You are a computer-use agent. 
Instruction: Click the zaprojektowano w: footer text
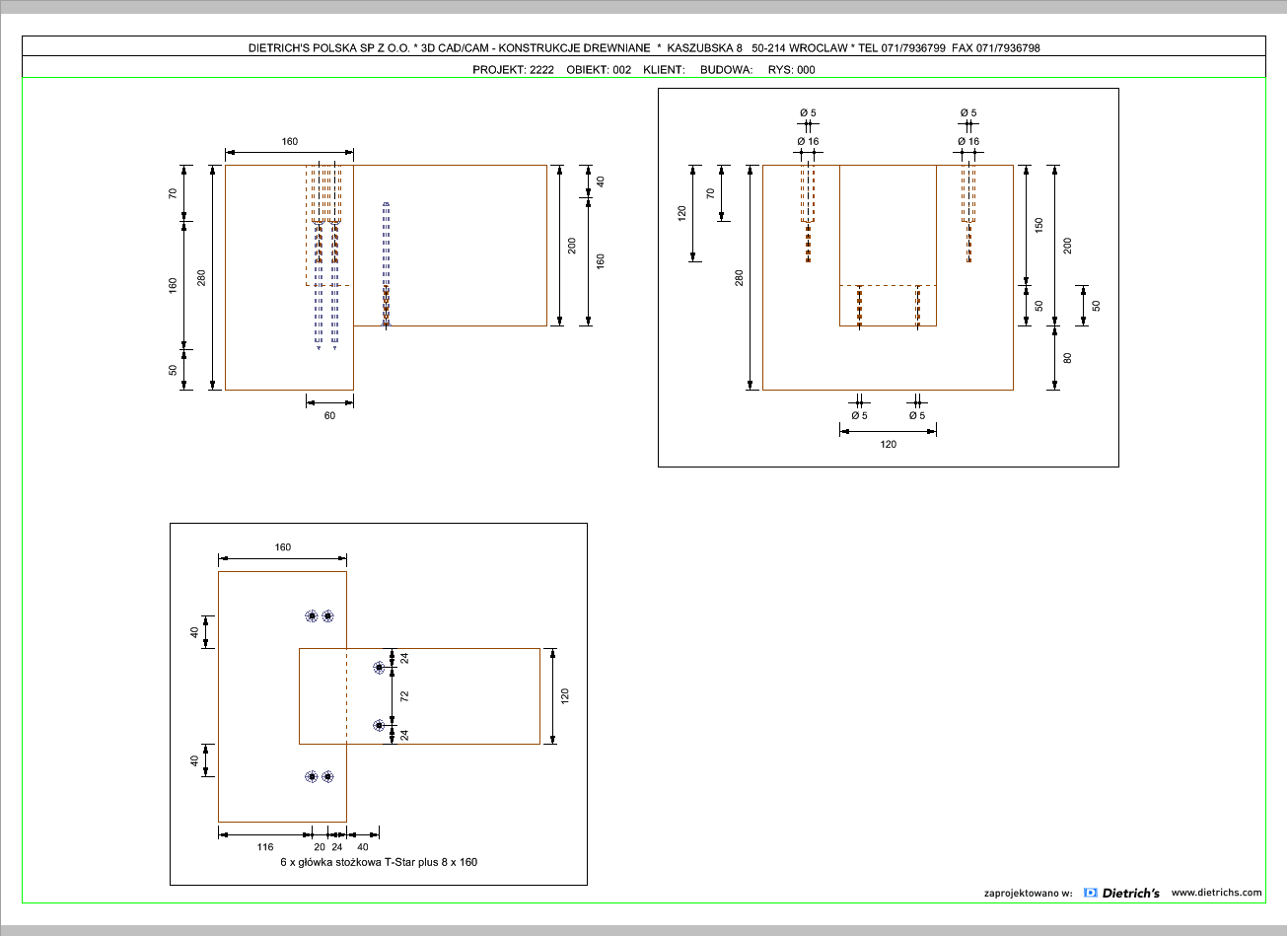[1028, 894]
